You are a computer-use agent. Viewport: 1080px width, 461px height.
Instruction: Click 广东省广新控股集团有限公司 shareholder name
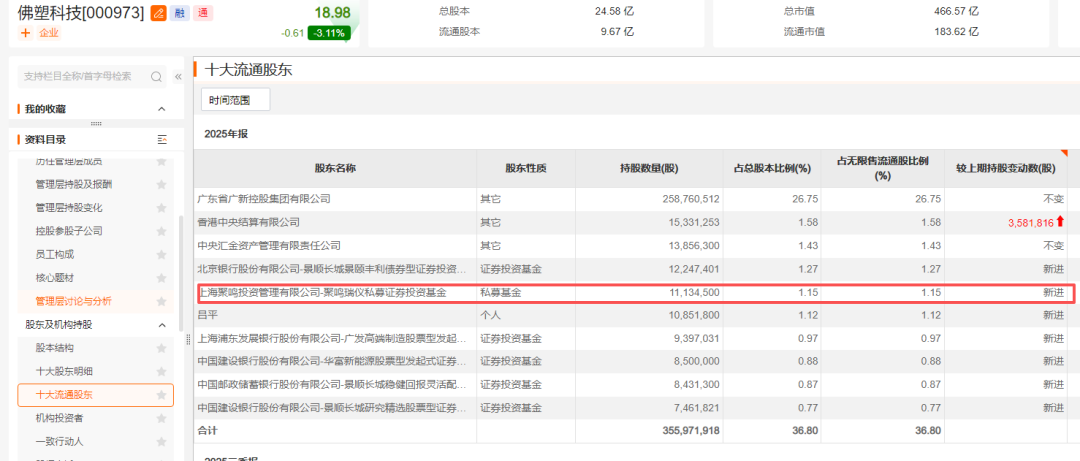(264, 199)
